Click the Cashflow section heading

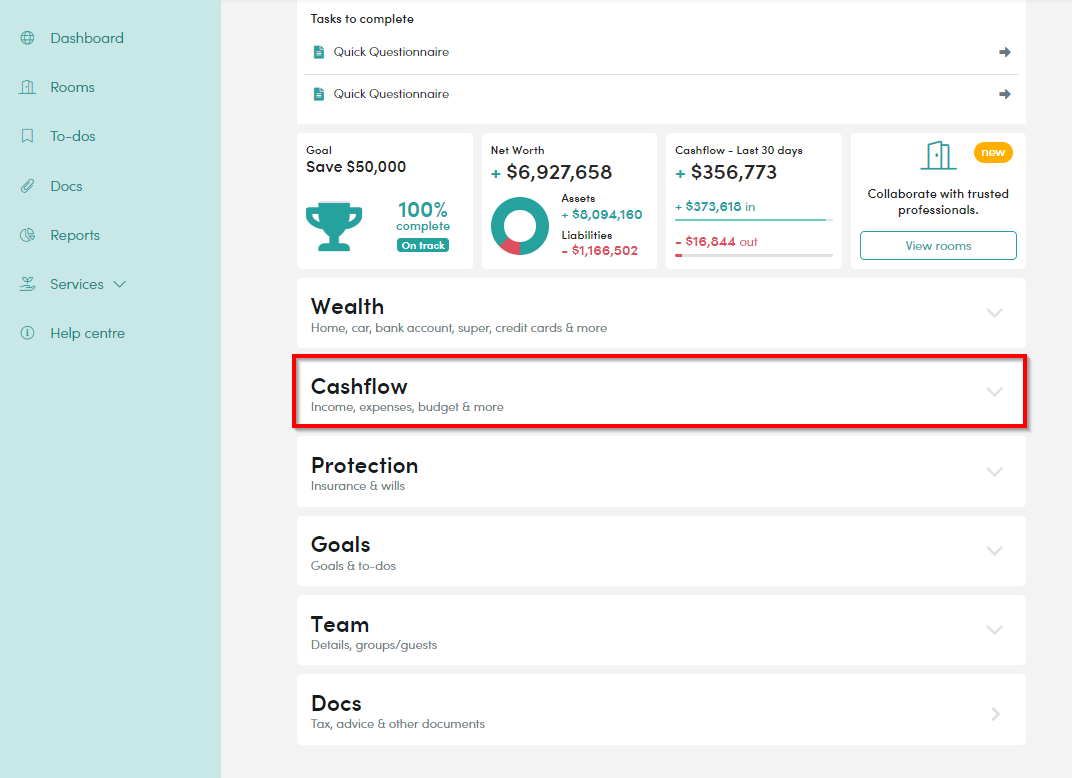(x=359, y=386)
